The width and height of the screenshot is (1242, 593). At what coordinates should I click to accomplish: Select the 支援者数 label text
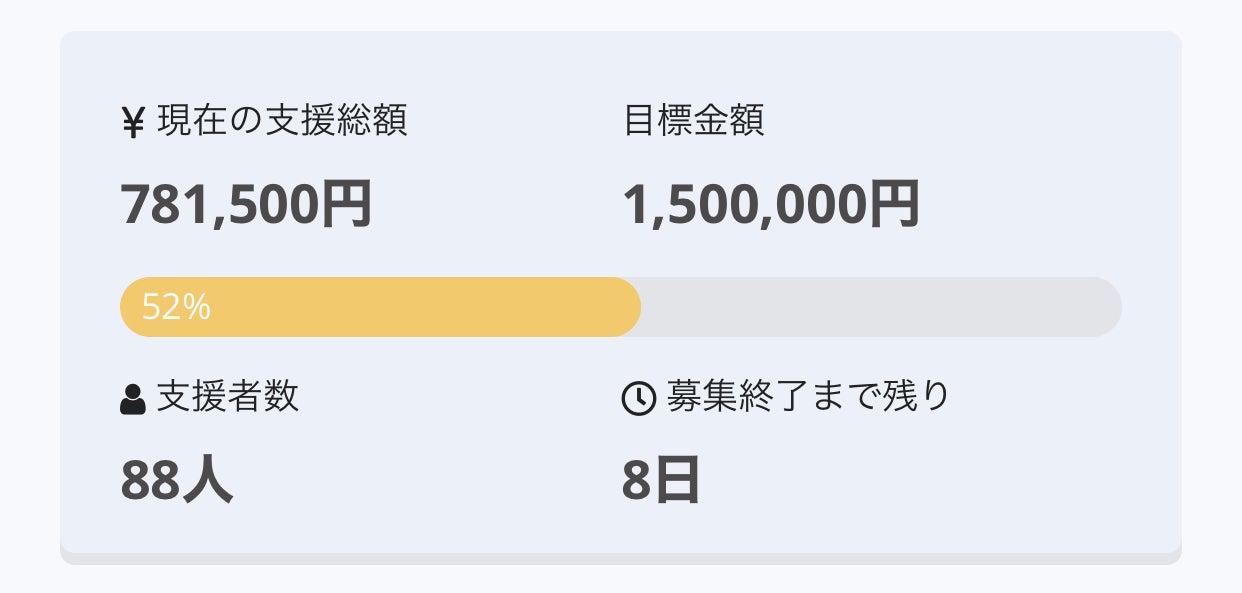click(228, 398)
